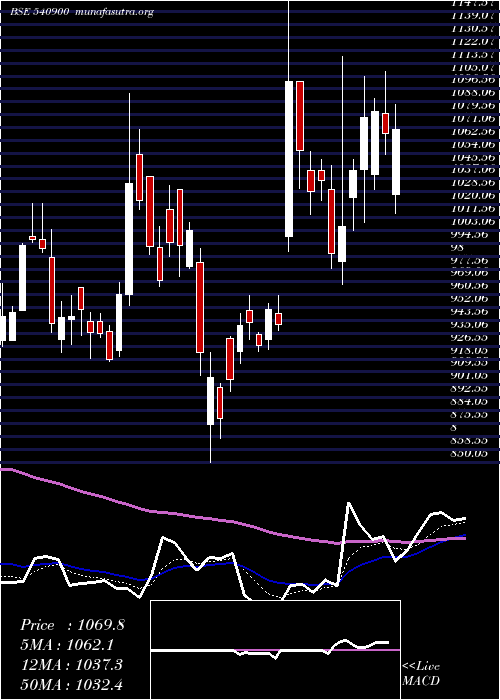Click the 1122.07 price axis label

tap(473, 42)
